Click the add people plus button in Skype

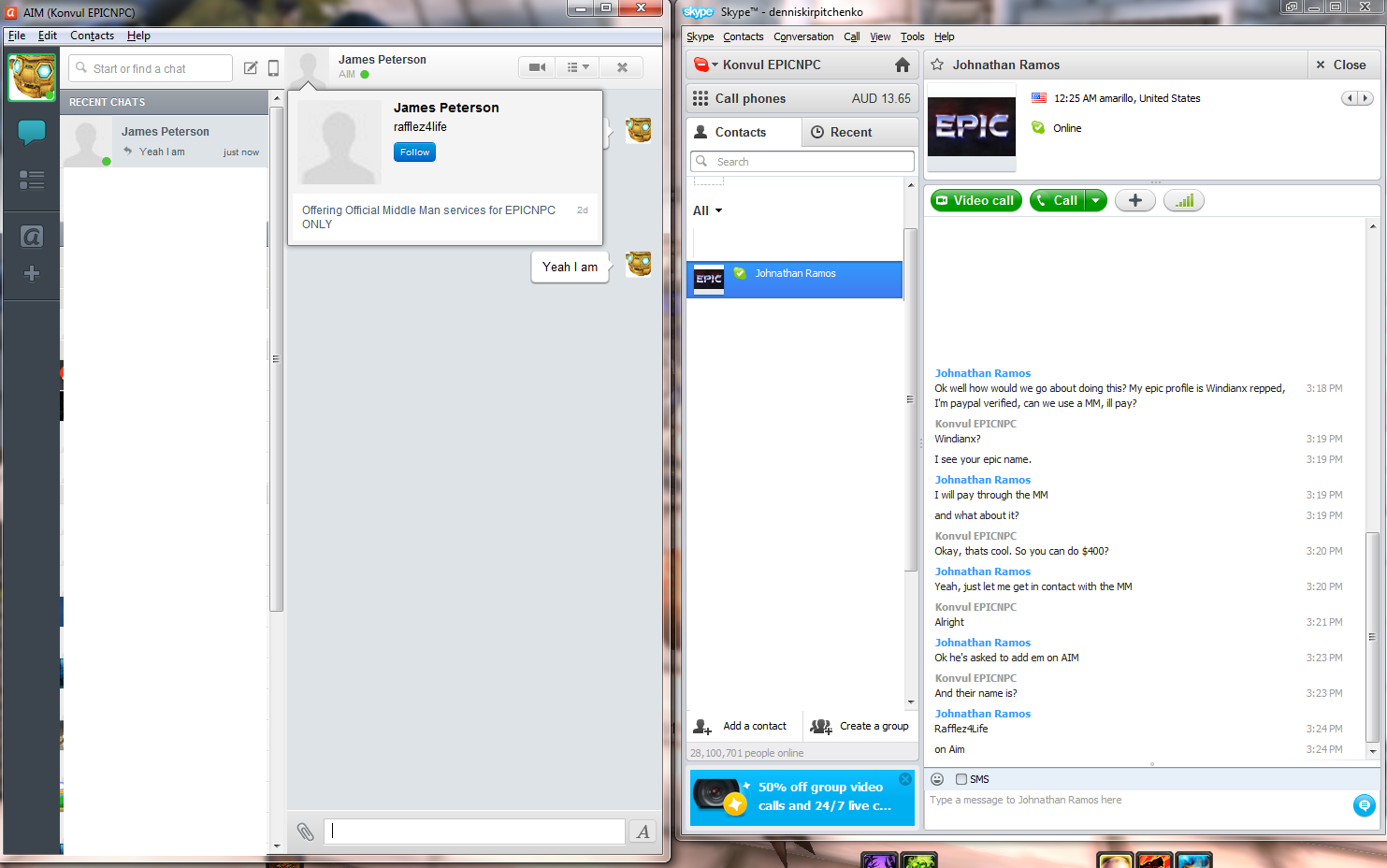click(1134, 200)
